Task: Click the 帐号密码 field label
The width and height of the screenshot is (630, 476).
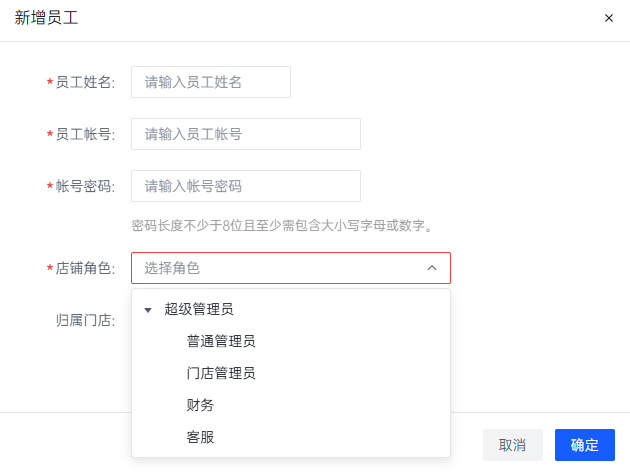Action: (x=85, y=186)
